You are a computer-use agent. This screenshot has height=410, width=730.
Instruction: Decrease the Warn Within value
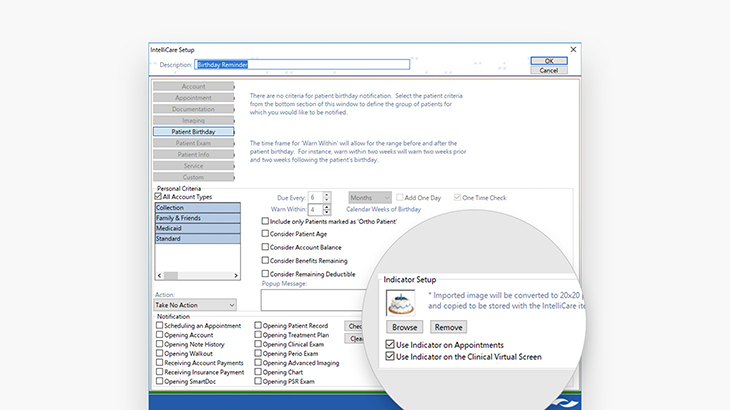(x=327, y=212)
